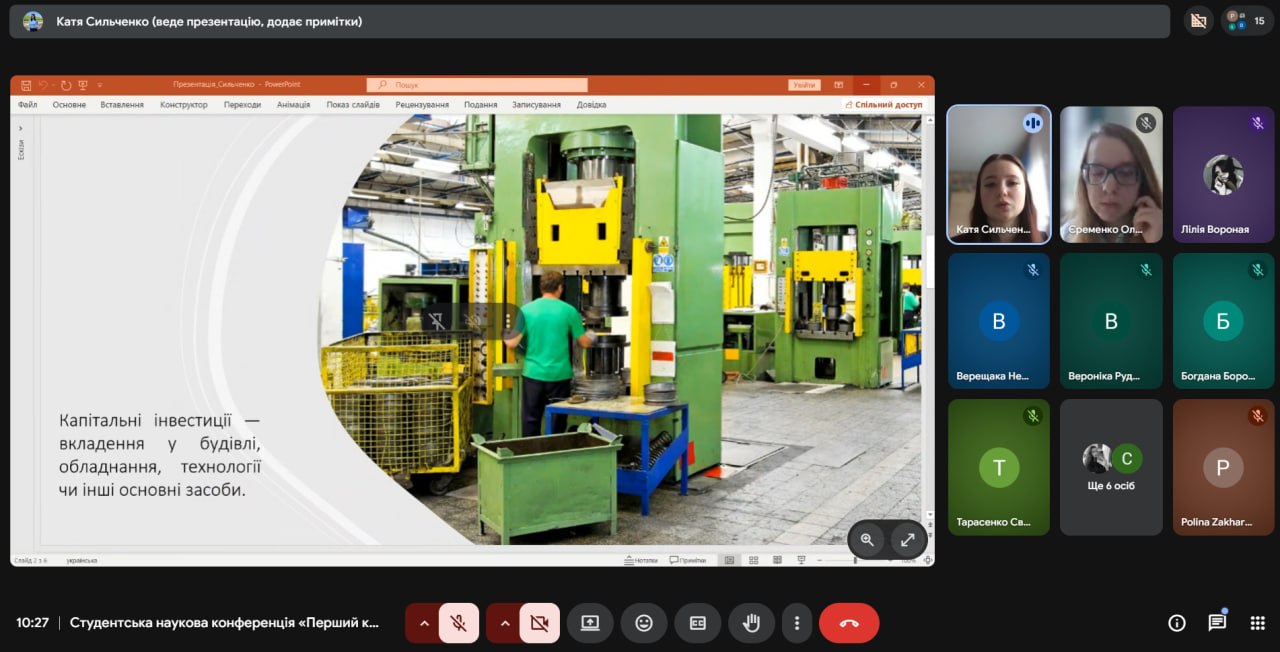The width and height of the screenshot is (1280, 652).
Task: Toggle closed captions on
Action: (698, 623)
